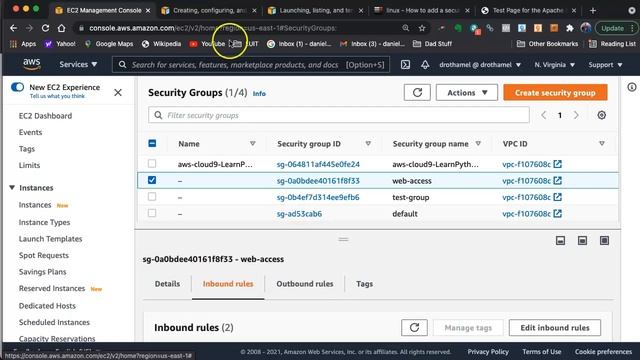Open the browser extensions puzzle icon

tap(570, 28)
